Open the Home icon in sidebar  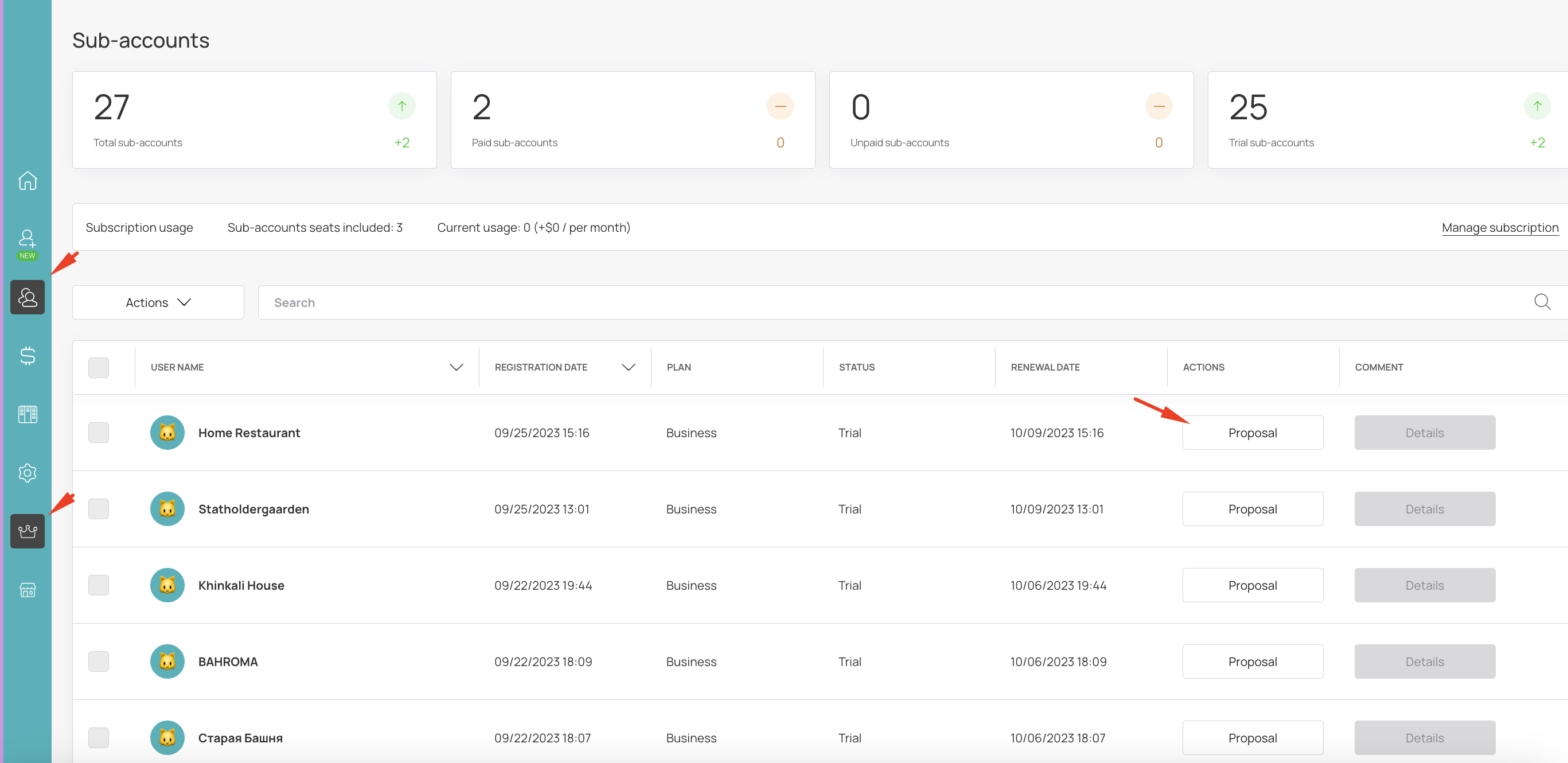click(x=28, y=181)
